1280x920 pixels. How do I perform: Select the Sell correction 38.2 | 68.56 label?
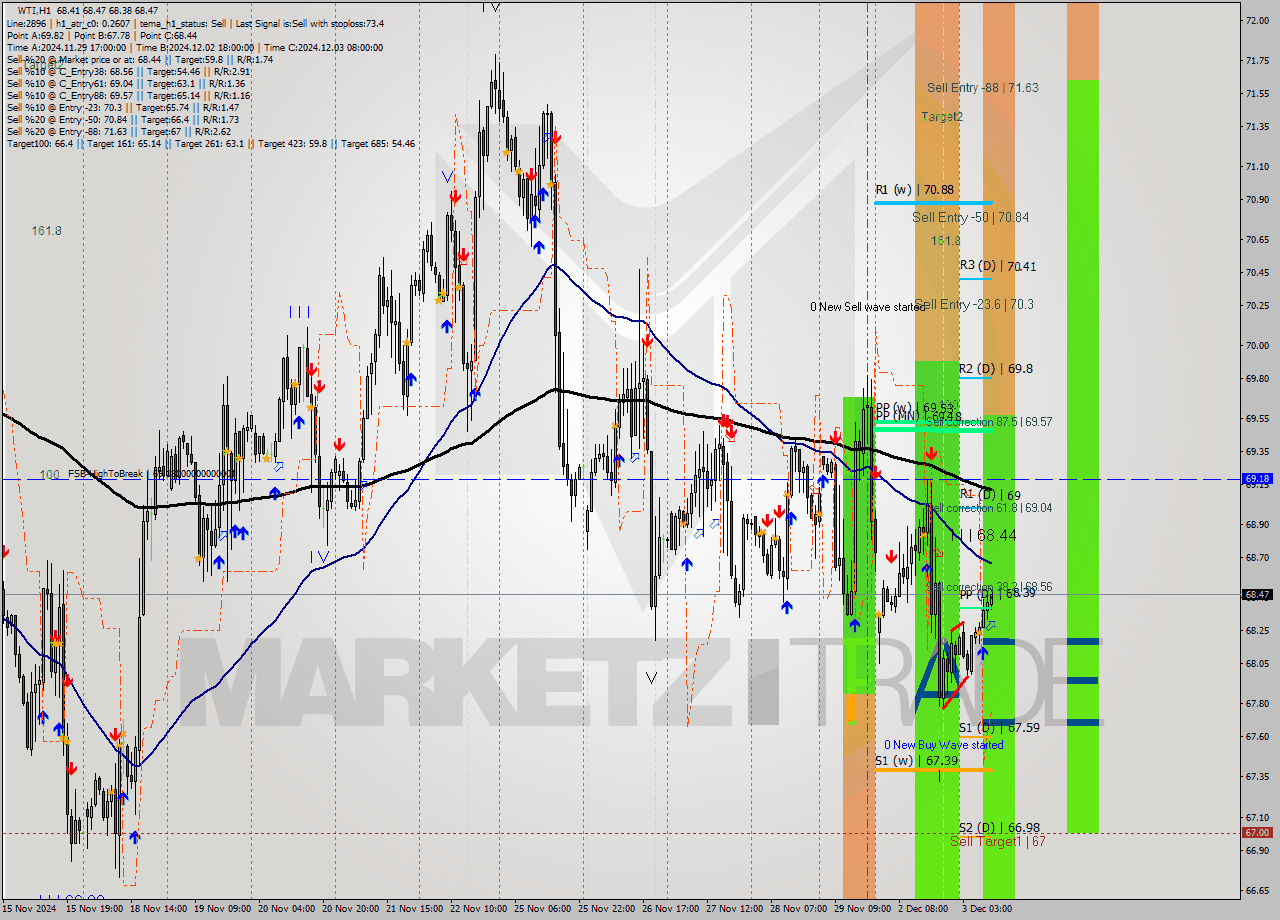pos(989,587)
